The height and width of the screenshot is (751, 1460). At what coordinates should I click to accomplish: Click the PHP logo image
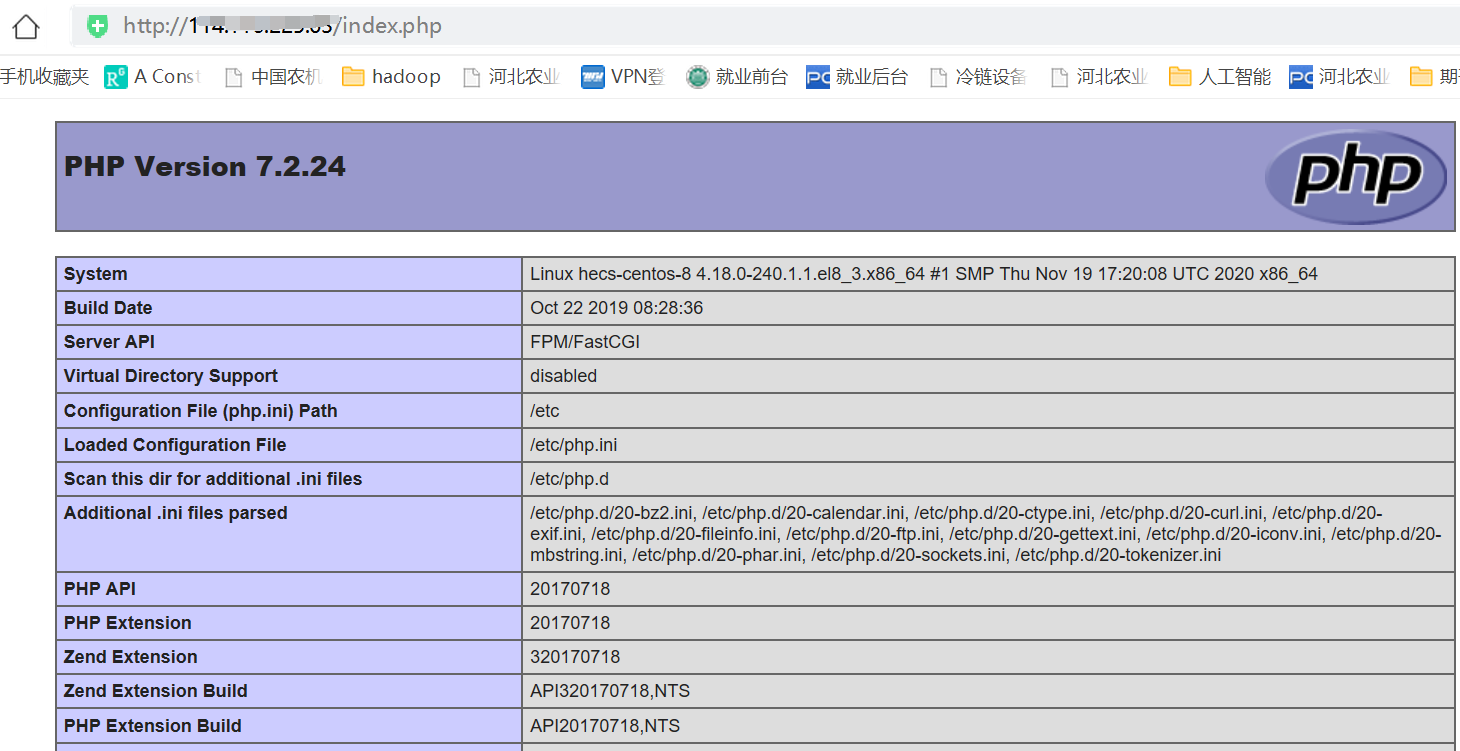tap(1356, 177)
